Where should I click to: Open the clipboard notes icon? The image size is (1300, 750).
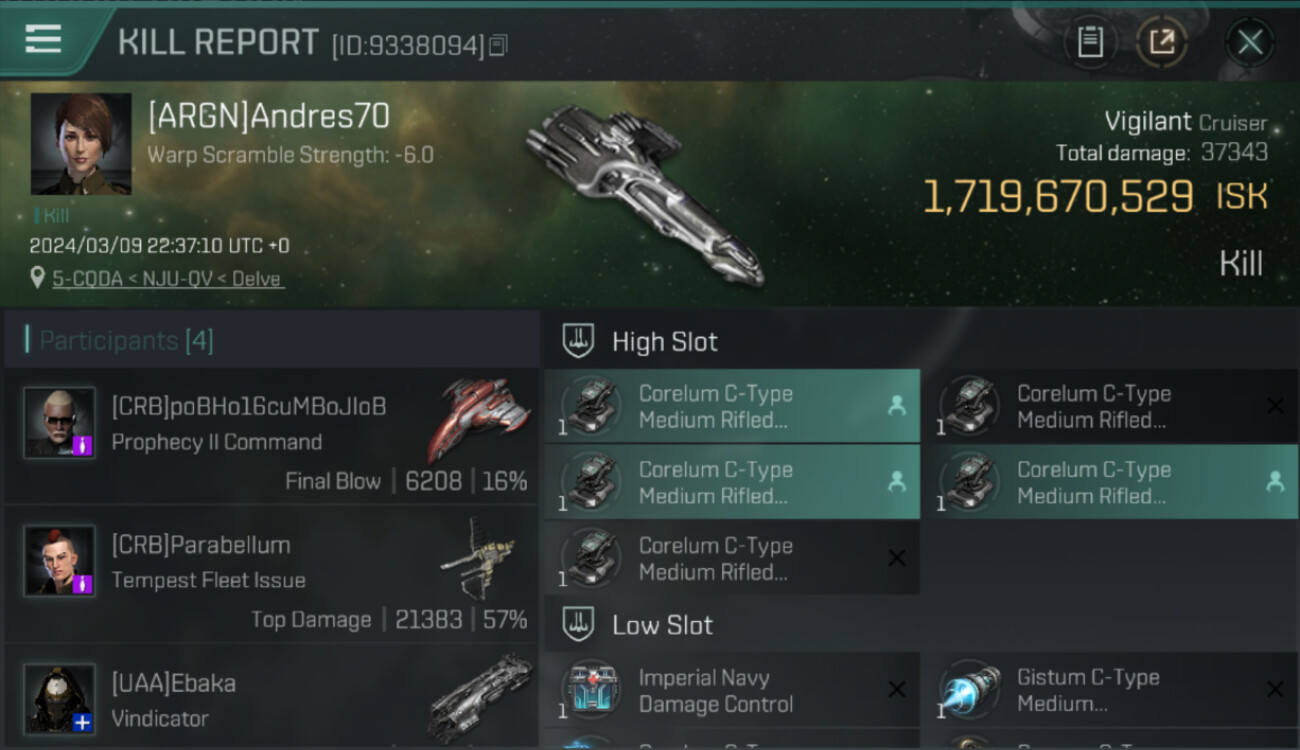point(1090,42)
